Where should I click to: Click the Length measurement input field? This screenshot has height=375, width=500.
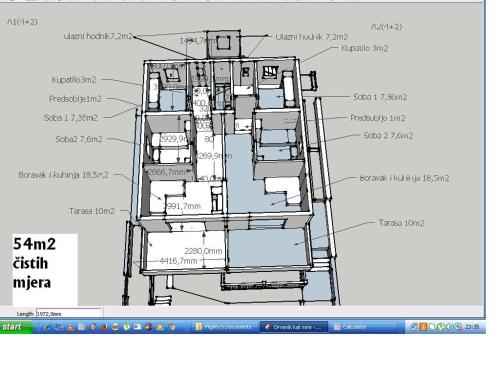pyautogui.click(x=68, y=314)
